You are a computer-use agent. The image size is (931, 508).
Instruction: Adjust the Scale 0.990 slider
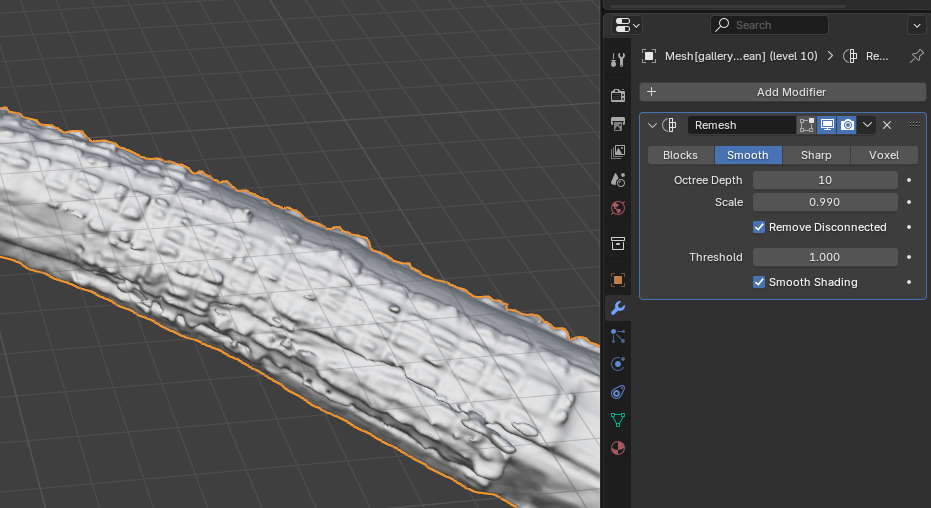pyautogui.click(x=825, y=202)
